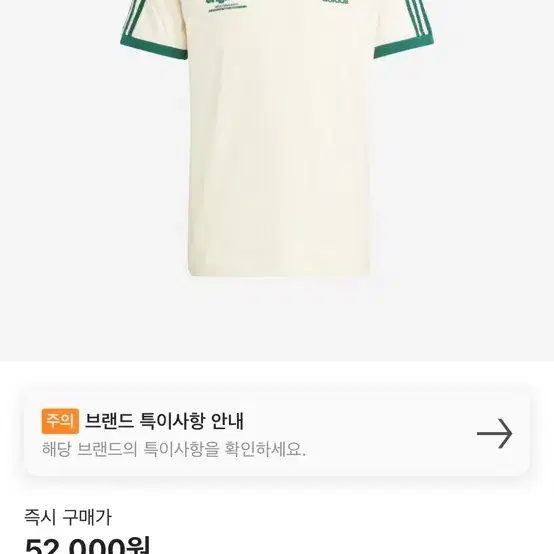Image resolution: width=554 pixels, height=554 pixels.
Task: Tap the 52,000원 instant purchase price
Action: (x=88, y=546)
